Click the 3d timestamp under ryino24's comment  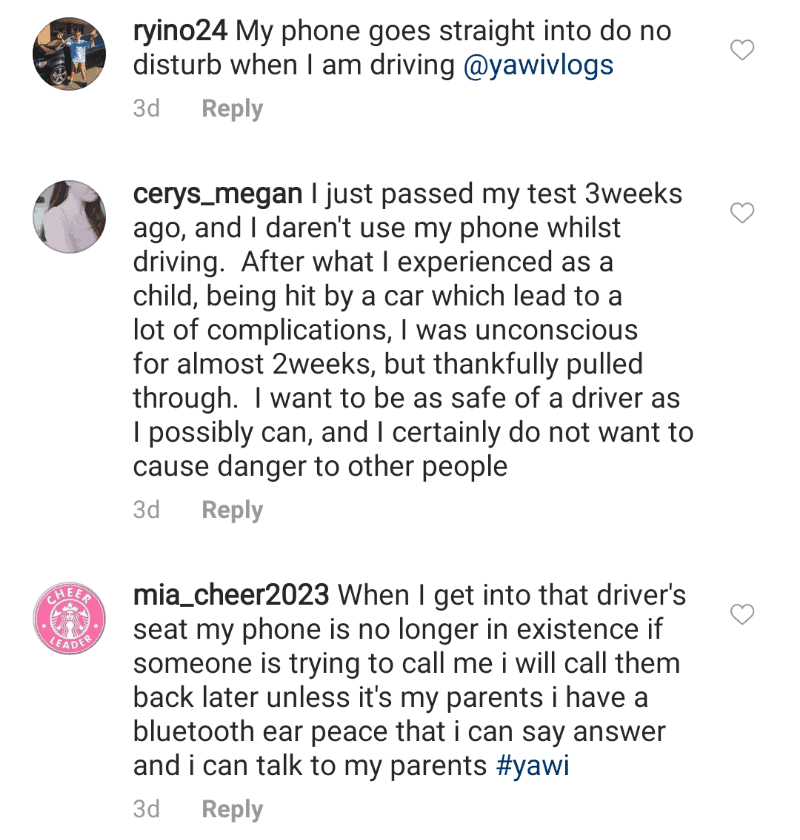coord(146,109)
